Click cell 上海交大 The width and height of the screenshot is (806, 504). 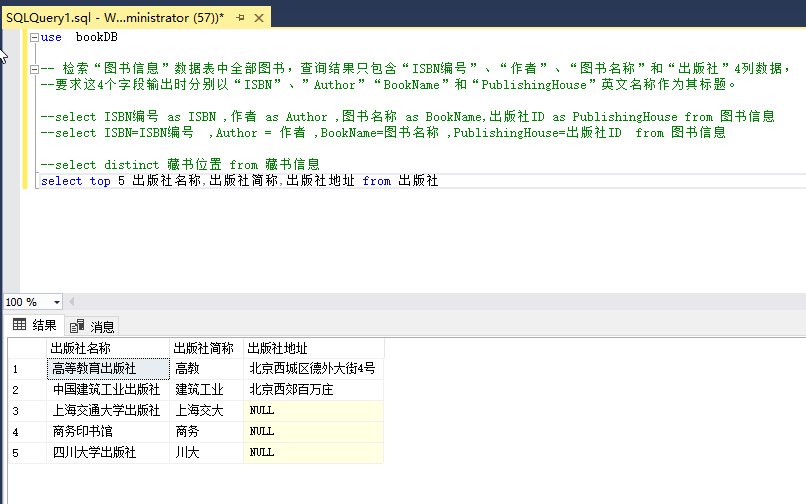pyautogui.click(x=206, y=411)
